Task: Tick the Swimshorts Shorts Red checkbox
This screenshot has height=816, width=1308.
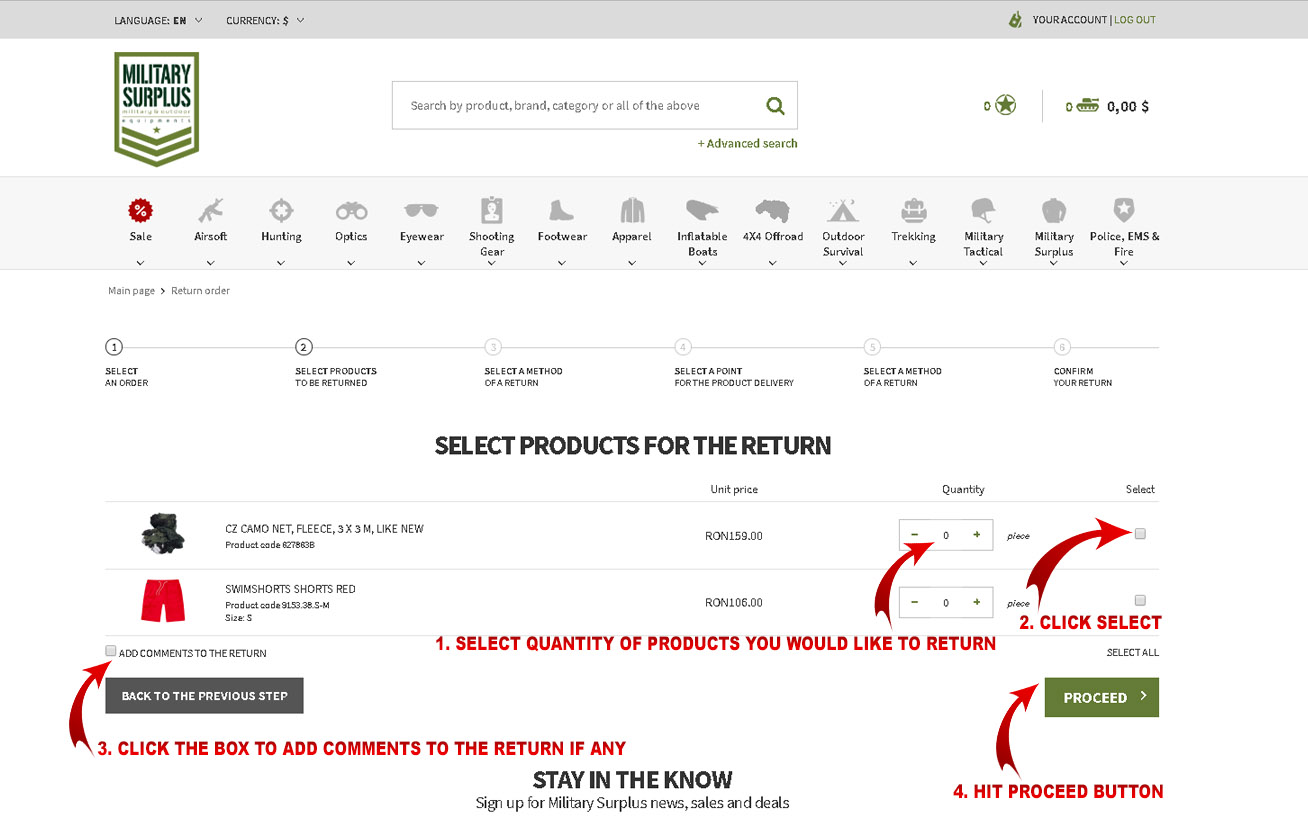Action: pyautogui.click(x=1140, y=601)
